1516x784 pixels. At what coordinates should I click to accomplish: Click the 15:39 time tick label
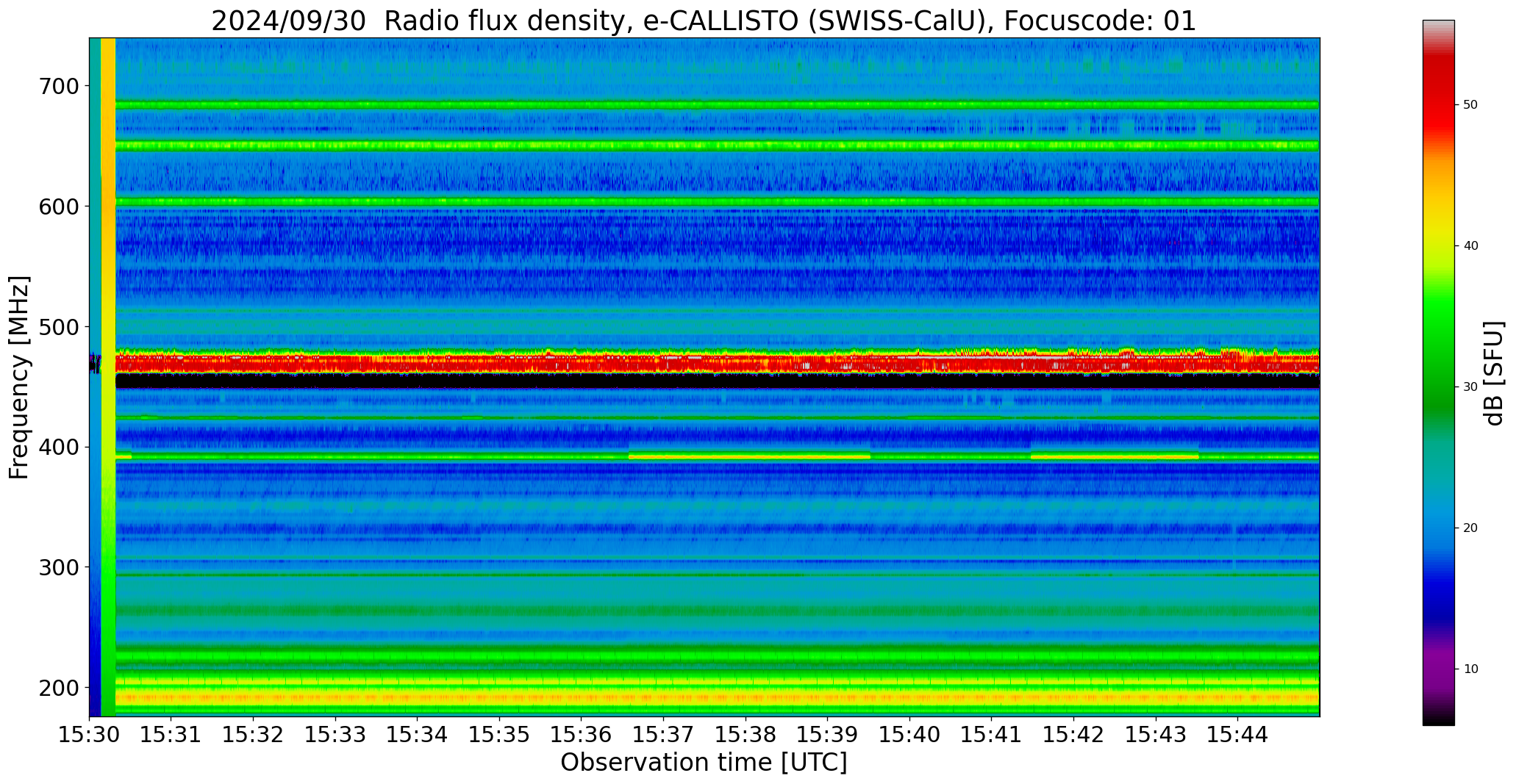(x=828, y=734)
